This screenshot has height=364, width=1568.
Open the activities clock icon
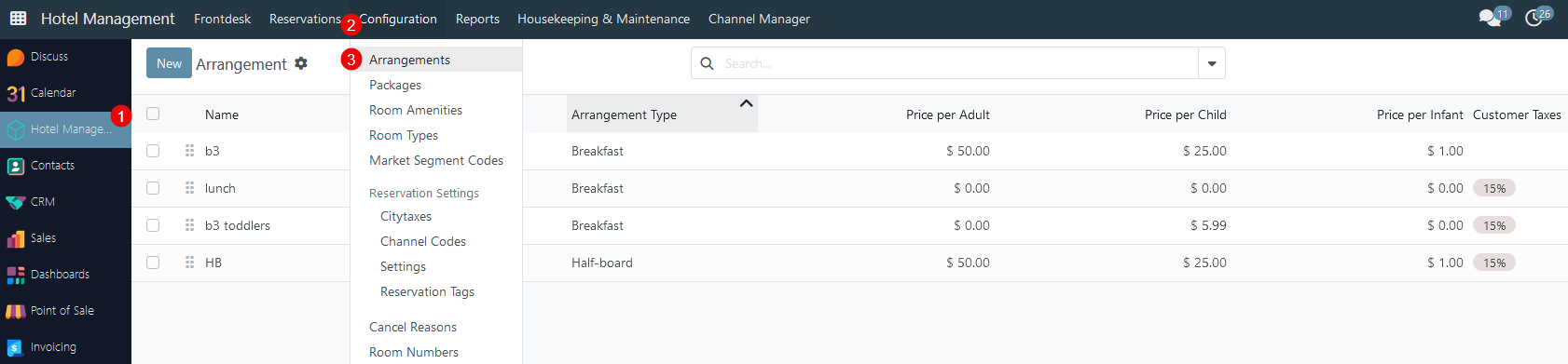coord(1534,18)
